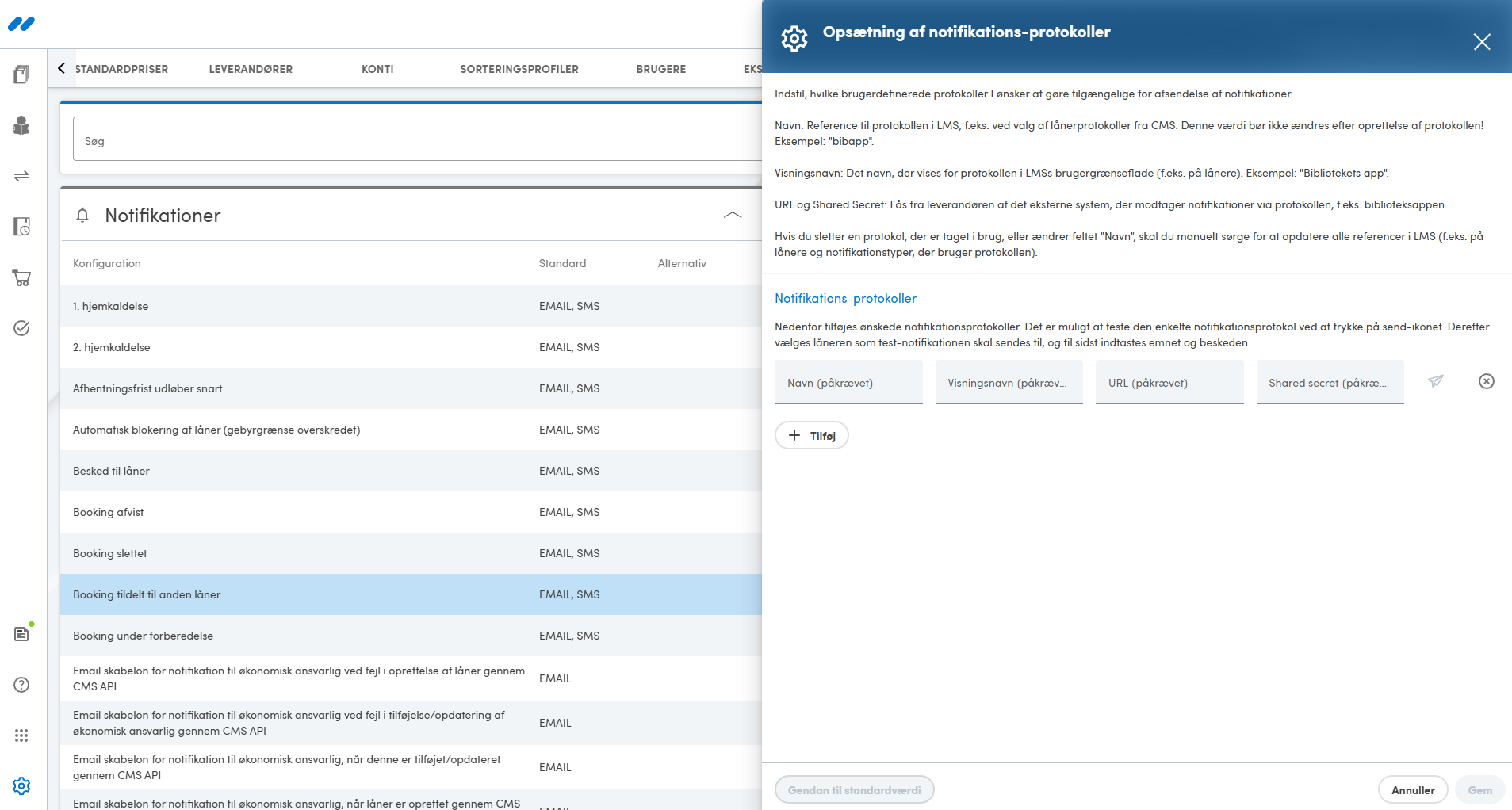Click EMAIL, SMS in 'Booking afvist' row

pos(569,512)
